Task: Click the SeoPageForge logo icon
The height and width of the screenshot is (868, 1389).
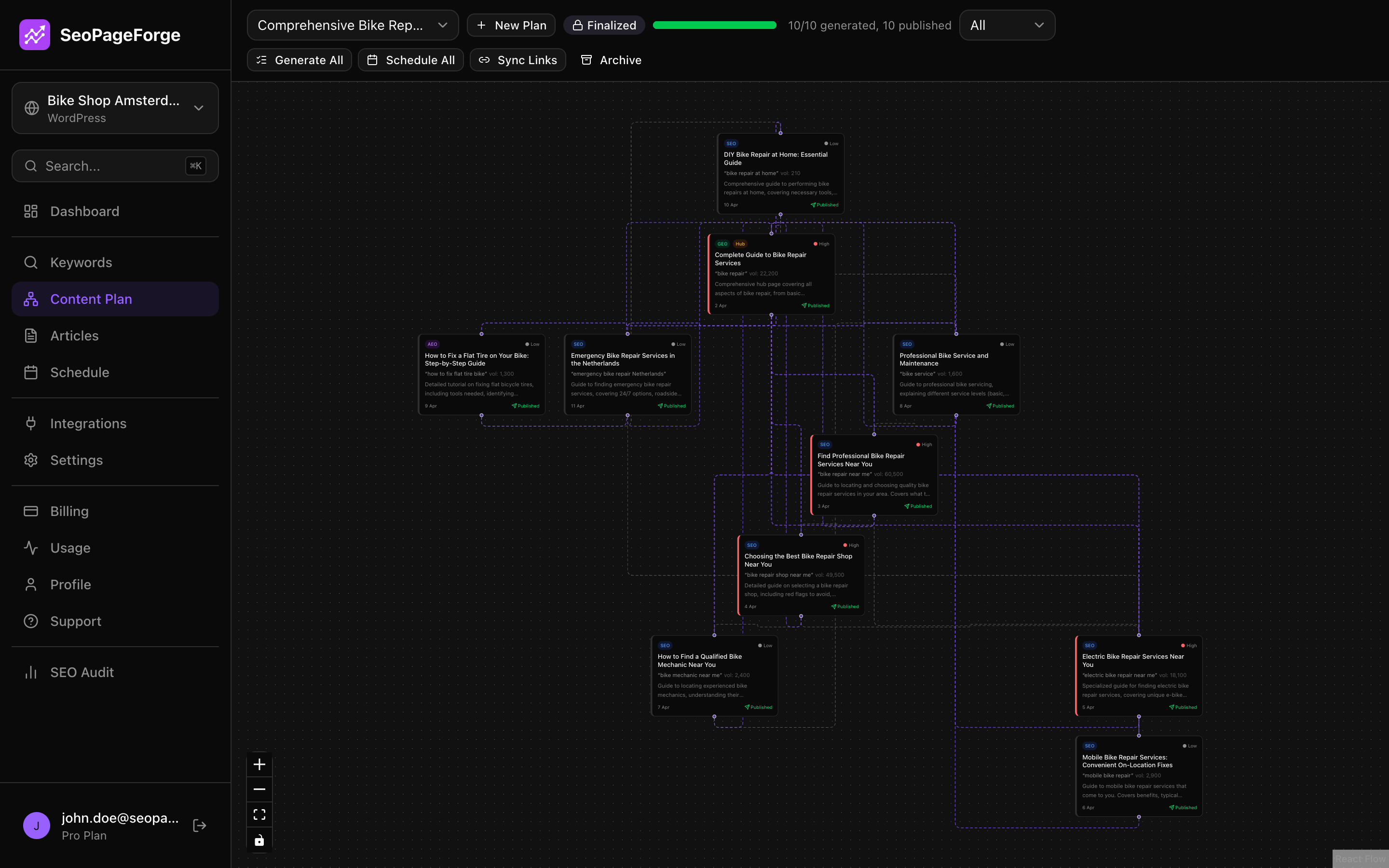Action: [x=34, y=34]
